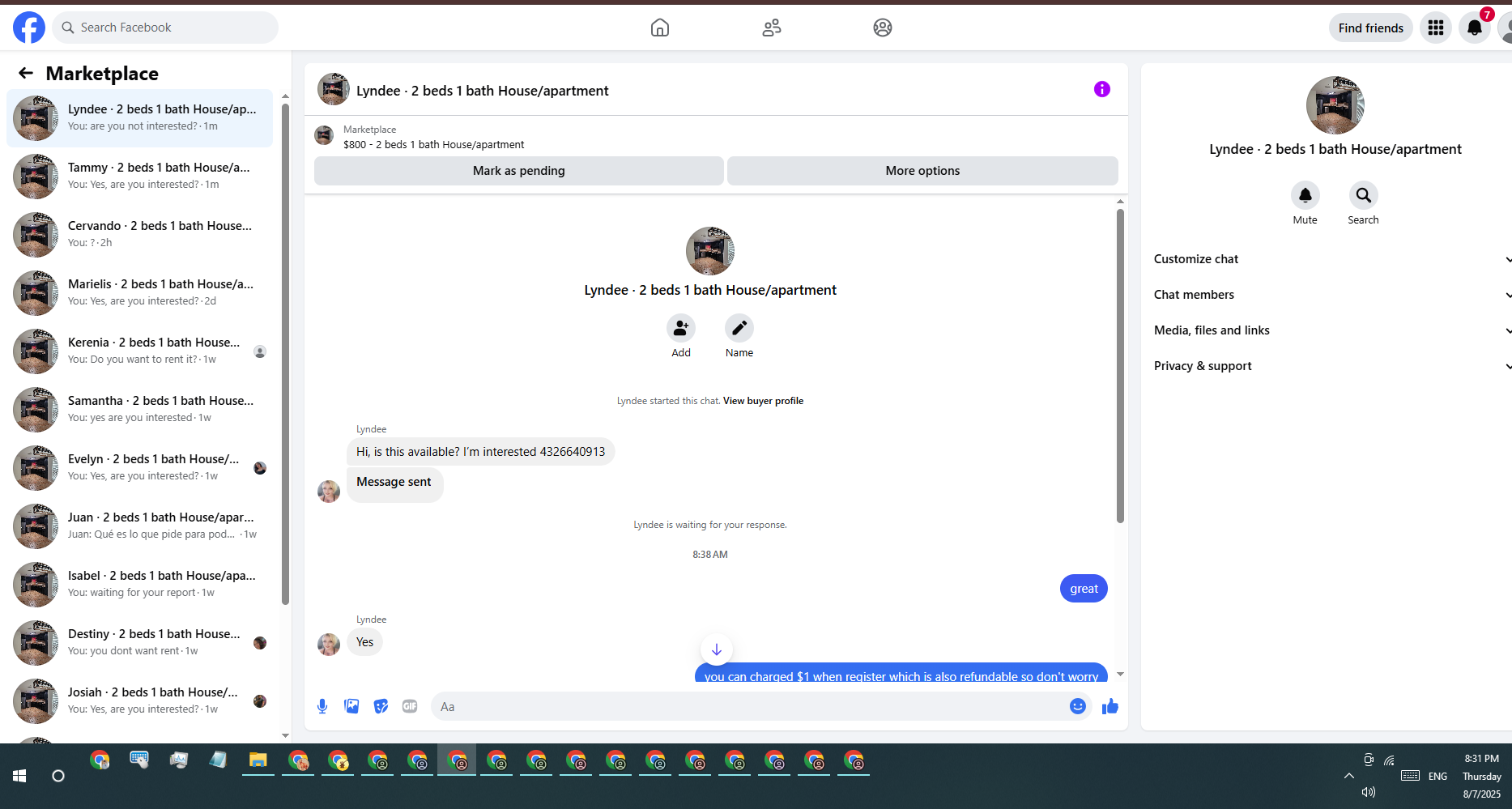Viewport: 1512px width, 809px height.
Task: Open the Samantha conversation
Action: pos(140,410)
